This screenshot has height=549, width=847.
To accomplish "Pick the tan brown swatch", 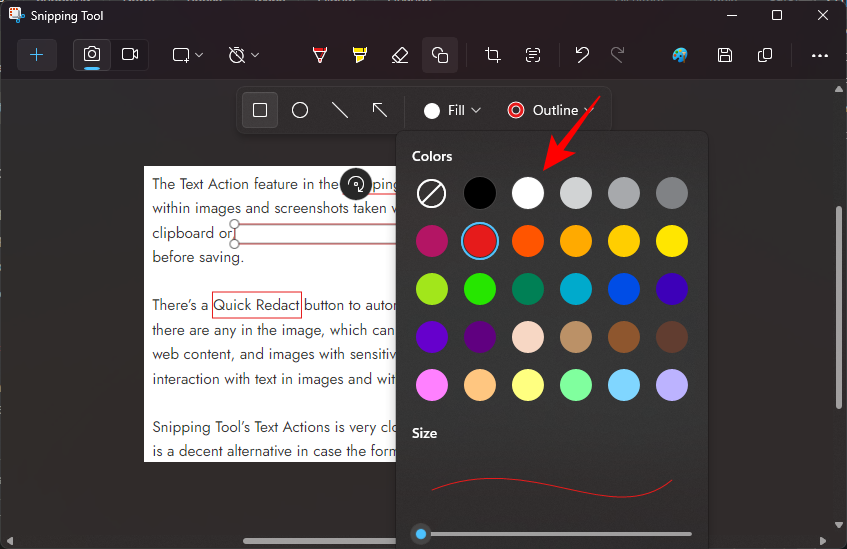I will pos(576,337).
